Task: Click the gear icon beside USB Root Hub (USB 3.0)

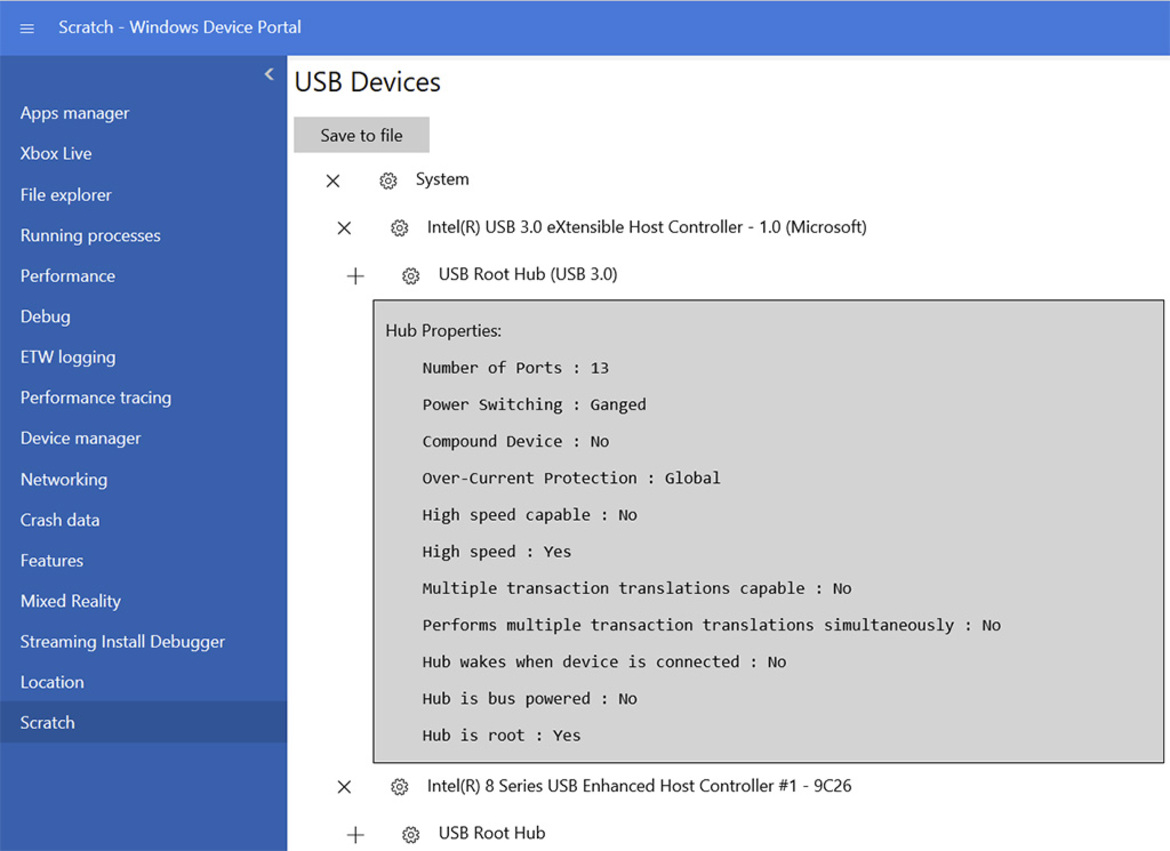Action: pyautogui.click(x=410, y=274)
